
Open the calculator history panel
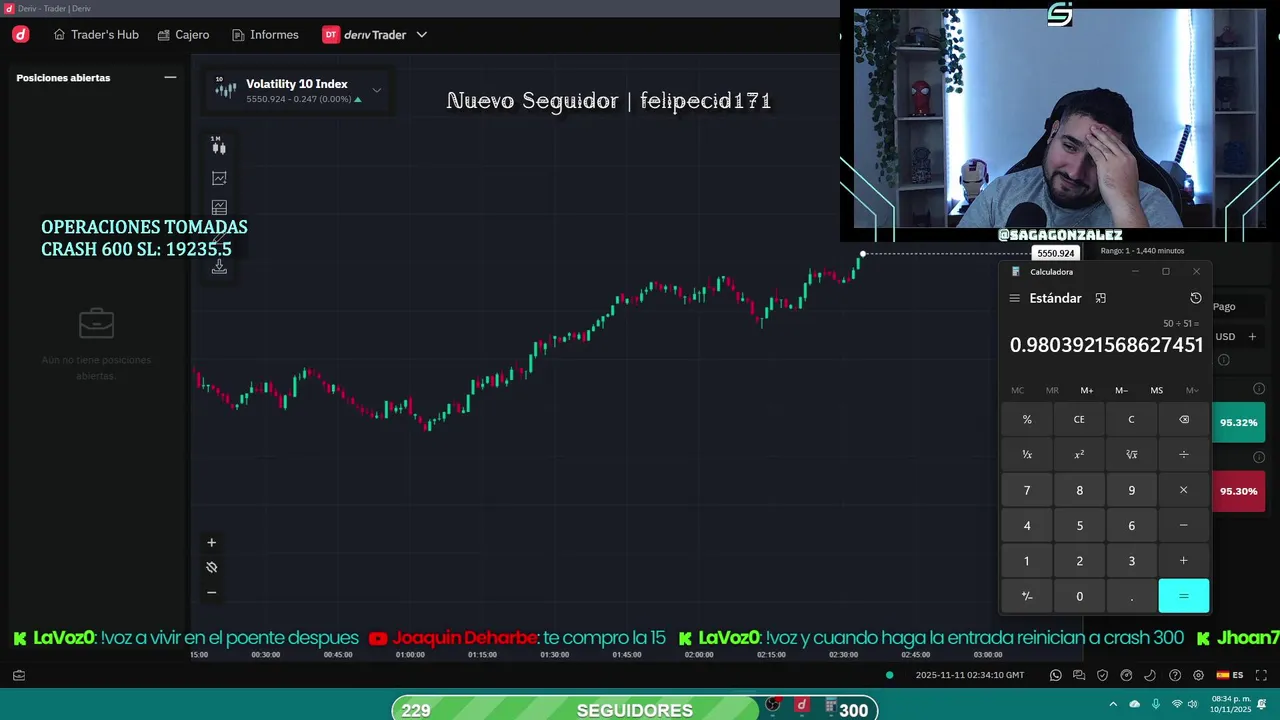(1195, 298)
